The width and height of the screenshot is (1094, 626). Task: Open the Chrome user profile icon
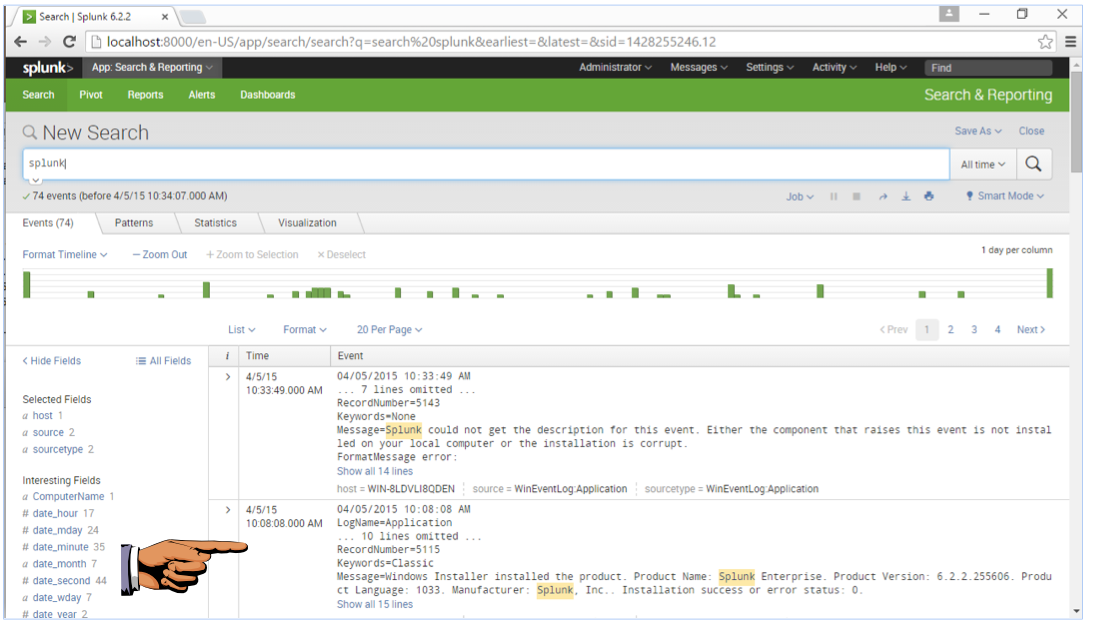[x=949, y=13]
